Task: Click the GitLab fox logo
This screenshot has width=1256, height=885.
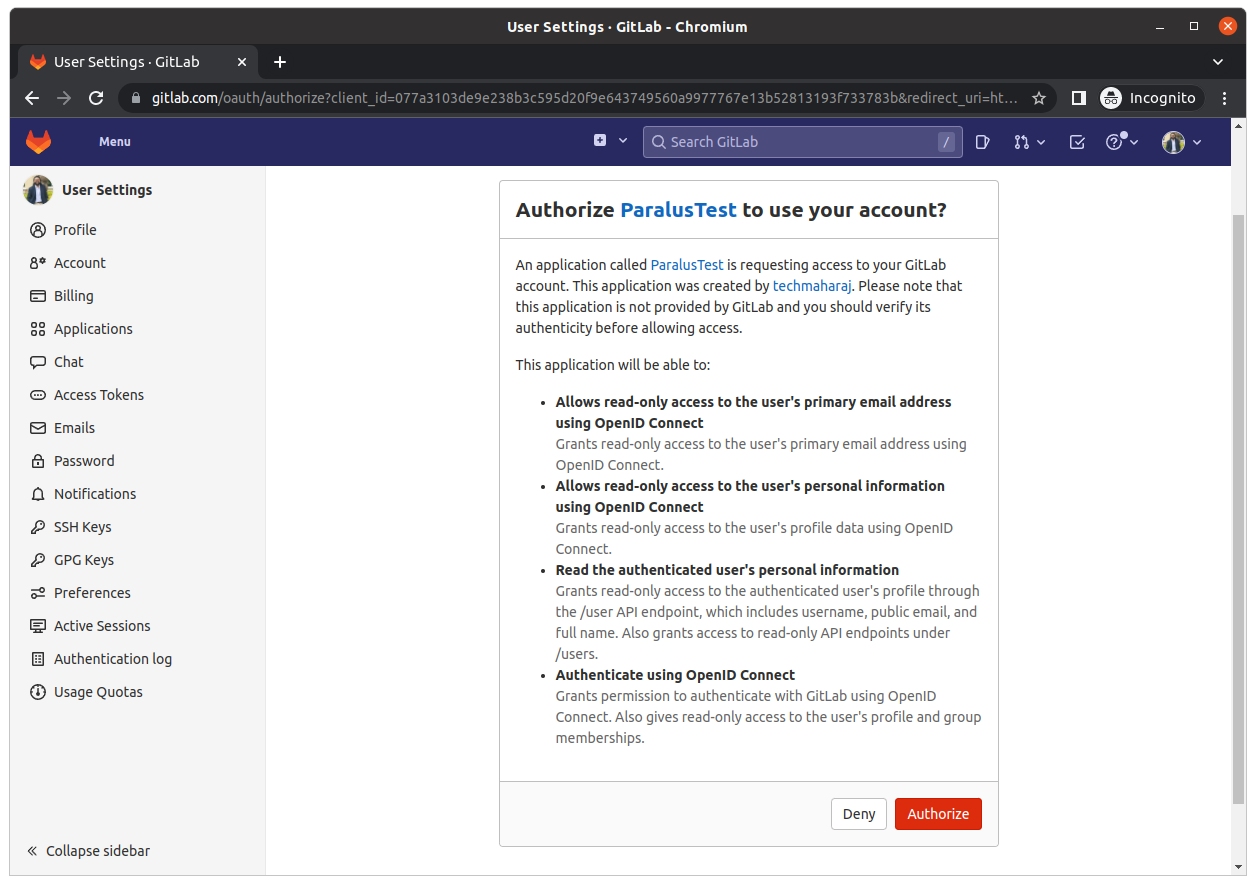Action: pyautogui.click(x=38, y=142)
